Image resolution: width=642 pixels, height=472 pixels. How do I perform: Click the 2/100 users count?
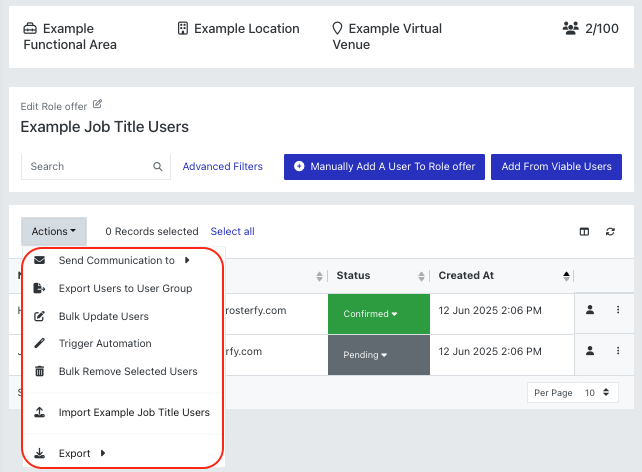tap(601, 29)
